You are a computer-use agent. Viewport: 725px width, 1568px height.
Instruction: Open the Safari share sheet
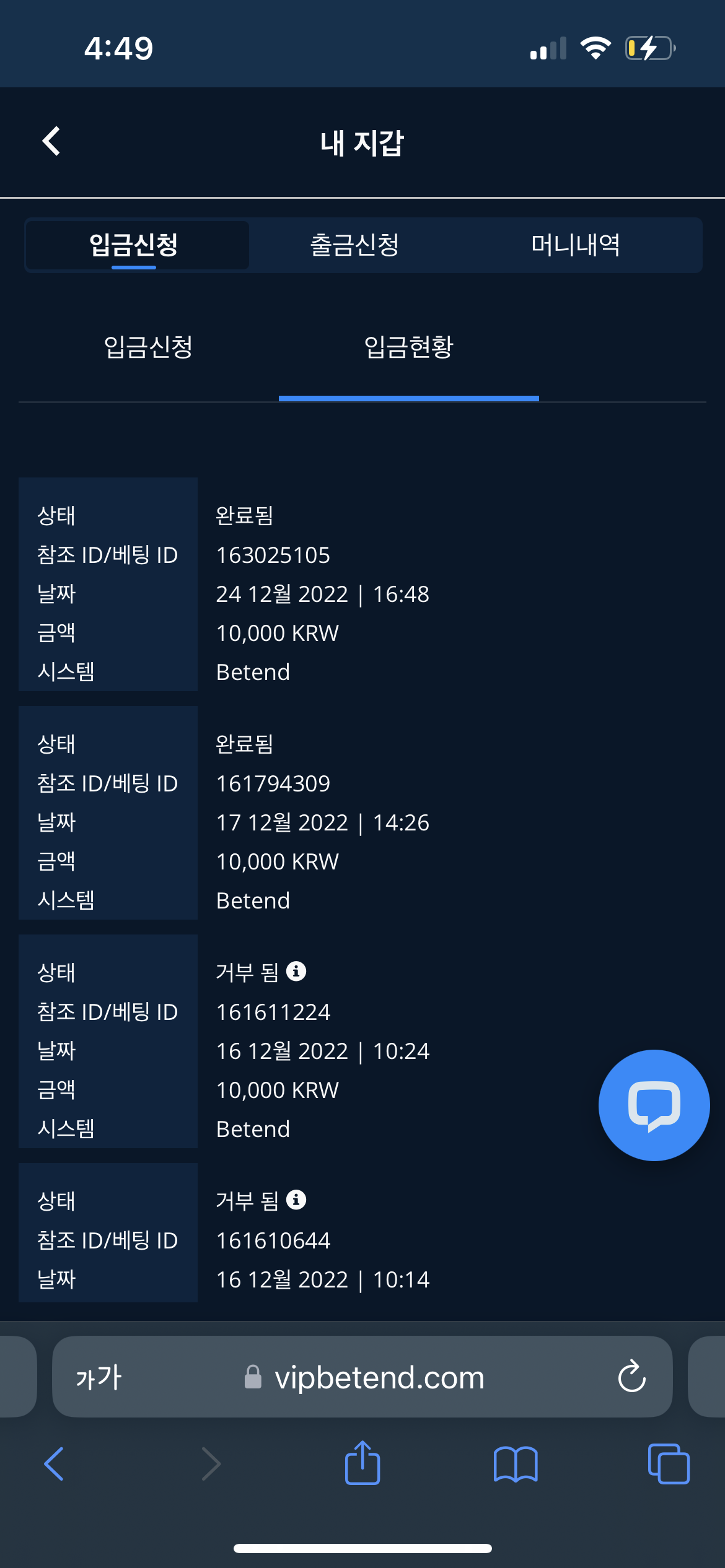click(x=362, y=1463)
